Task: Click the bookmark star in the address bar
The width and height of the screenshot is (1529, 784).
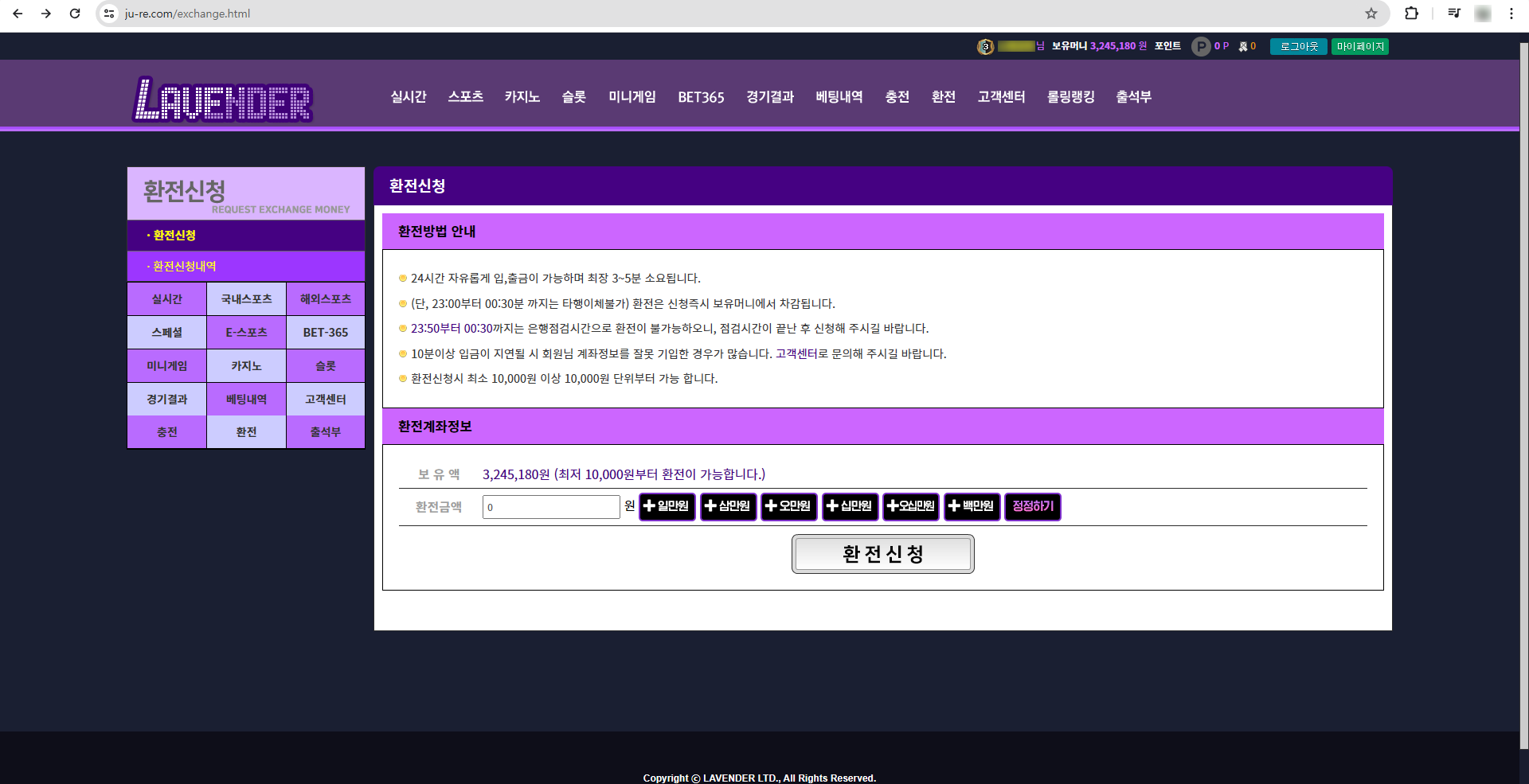Action: coord(1371,14)
